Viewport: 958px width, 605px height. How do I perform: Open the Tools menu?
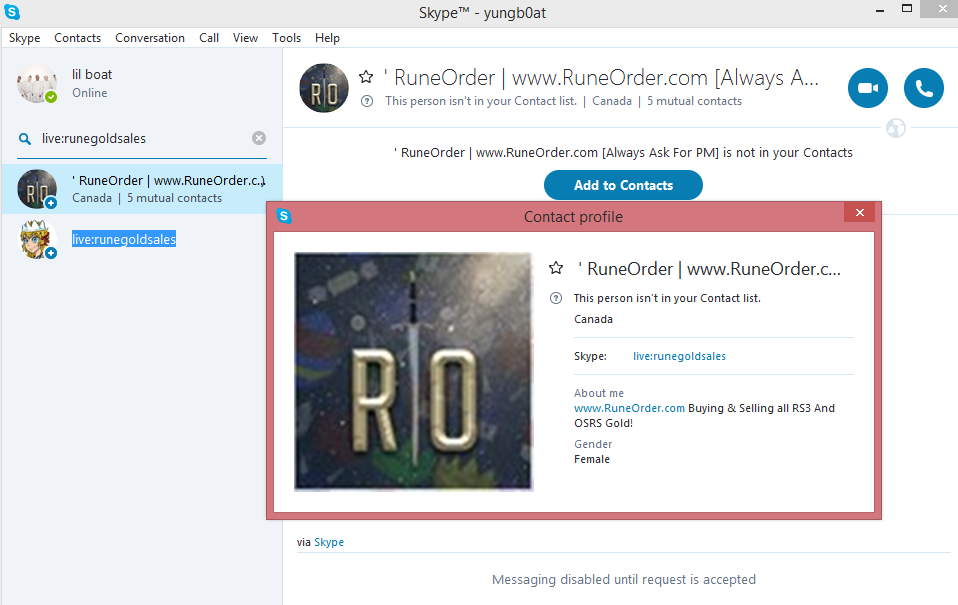287,38
